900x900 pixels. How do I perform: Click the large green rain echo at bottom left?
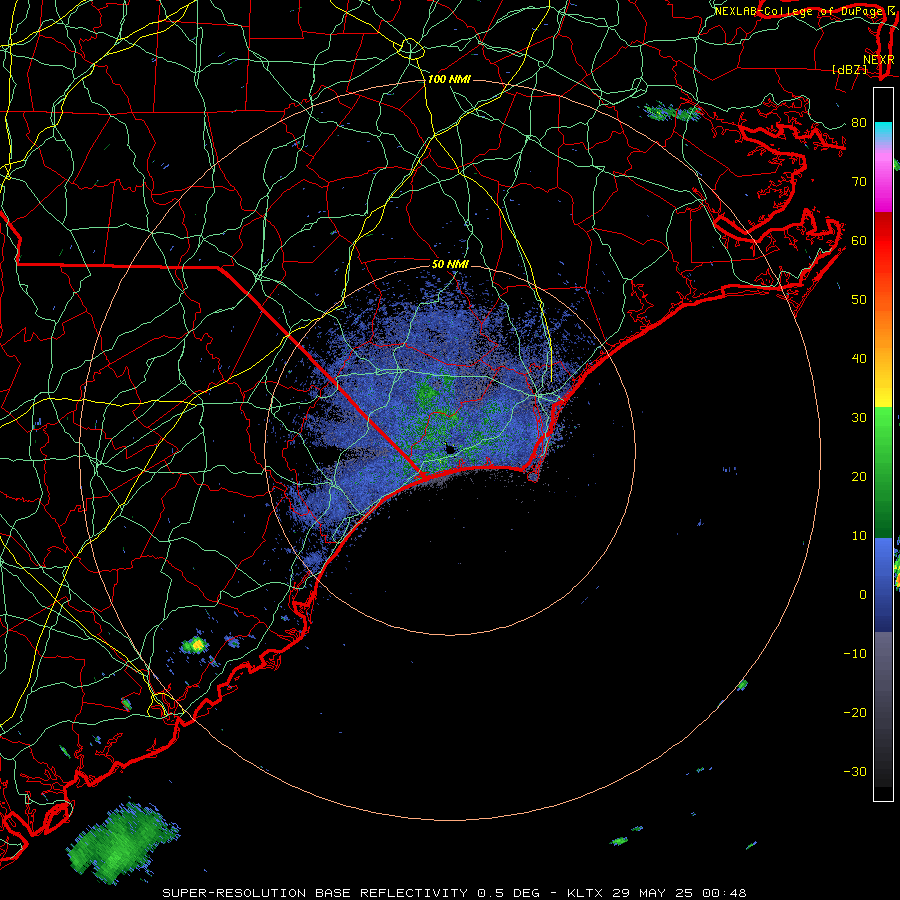122,843
